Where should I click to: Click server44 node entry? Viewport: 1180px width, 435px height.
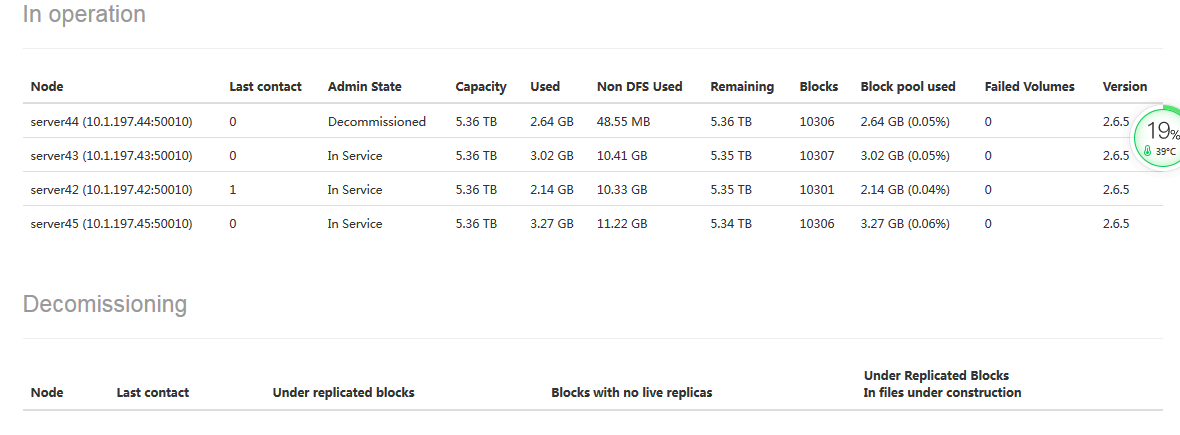(111, 122)
